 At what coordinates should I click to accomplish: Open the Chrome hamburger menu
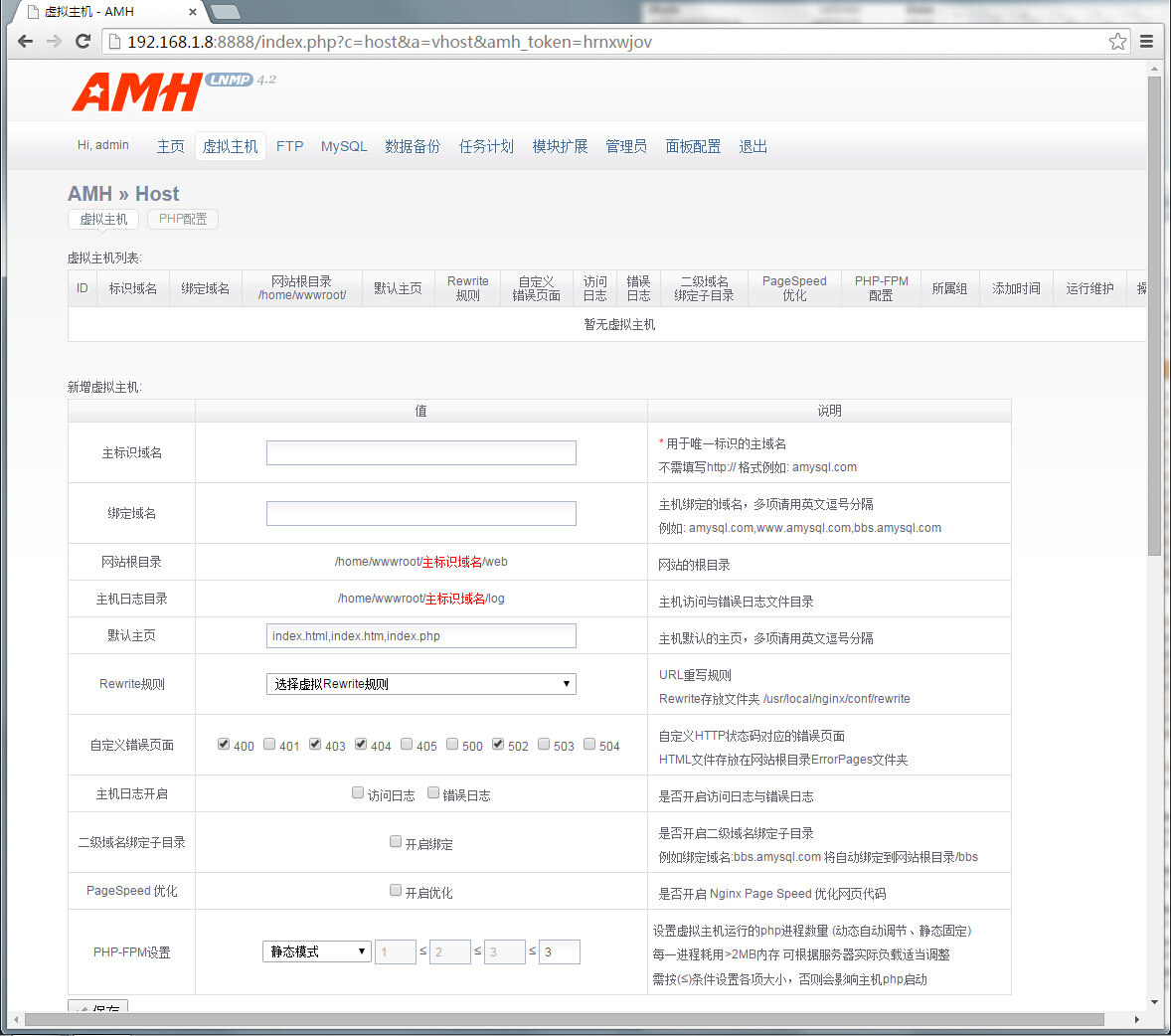click(1146, 42)
